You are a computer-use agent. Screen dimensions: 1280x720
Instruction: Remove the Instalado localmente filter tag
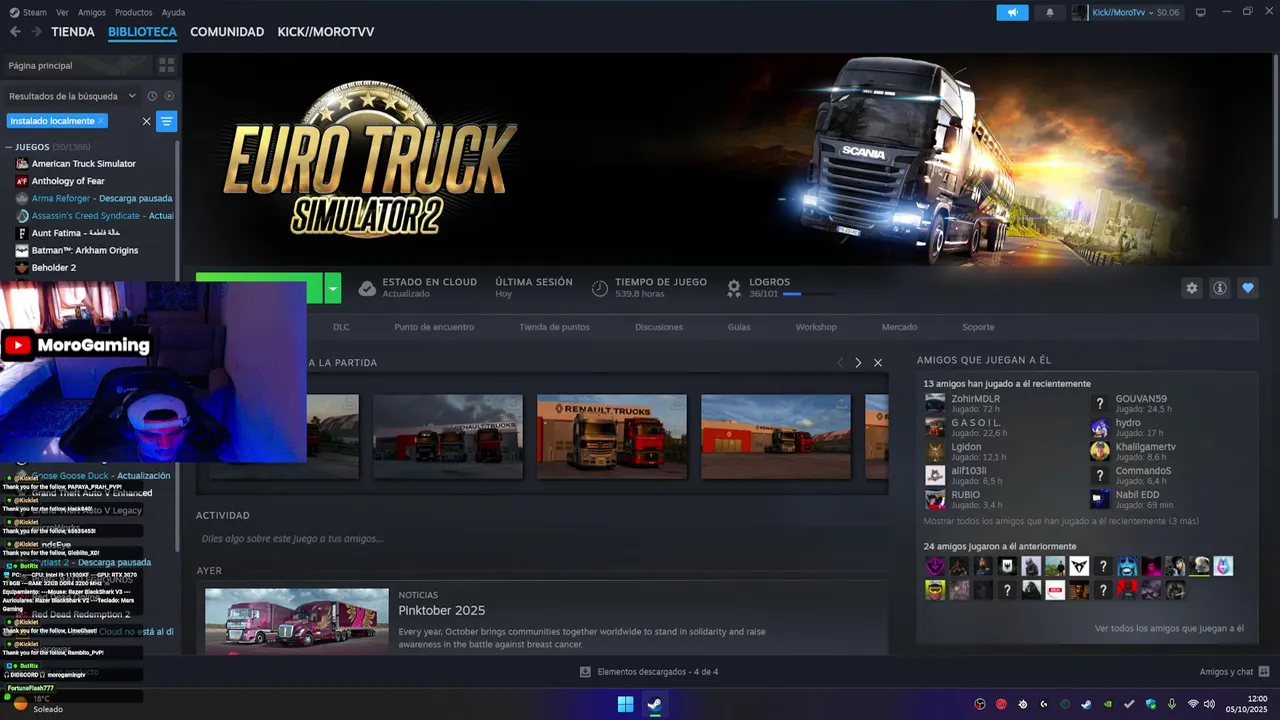(101, 121)
